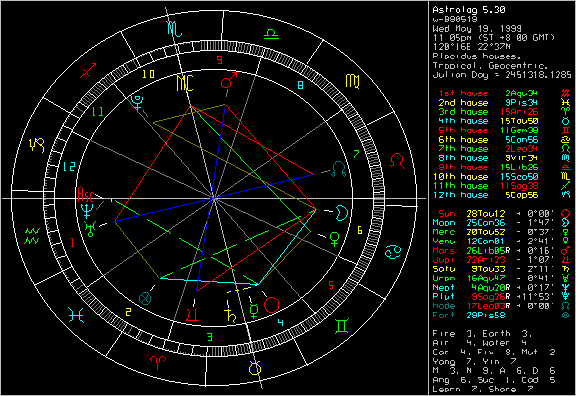Click the yellow MC midheaven marker in the wheel
Screen dimensions: 576x396
(x=185, y=83)
